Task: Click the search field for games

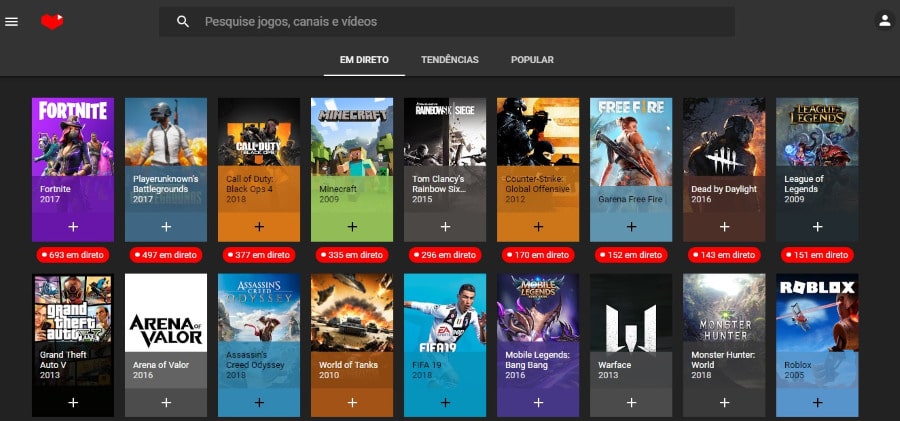Action: [460, 21]
